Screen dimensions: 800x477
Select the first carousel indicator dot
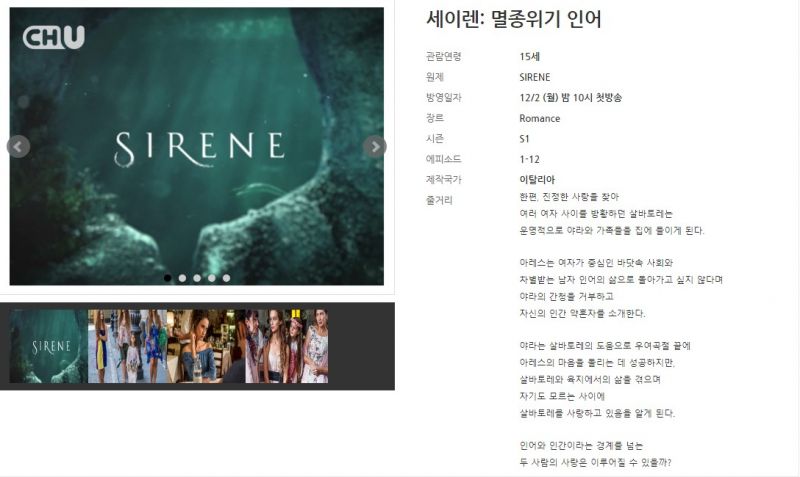[168, 278]
